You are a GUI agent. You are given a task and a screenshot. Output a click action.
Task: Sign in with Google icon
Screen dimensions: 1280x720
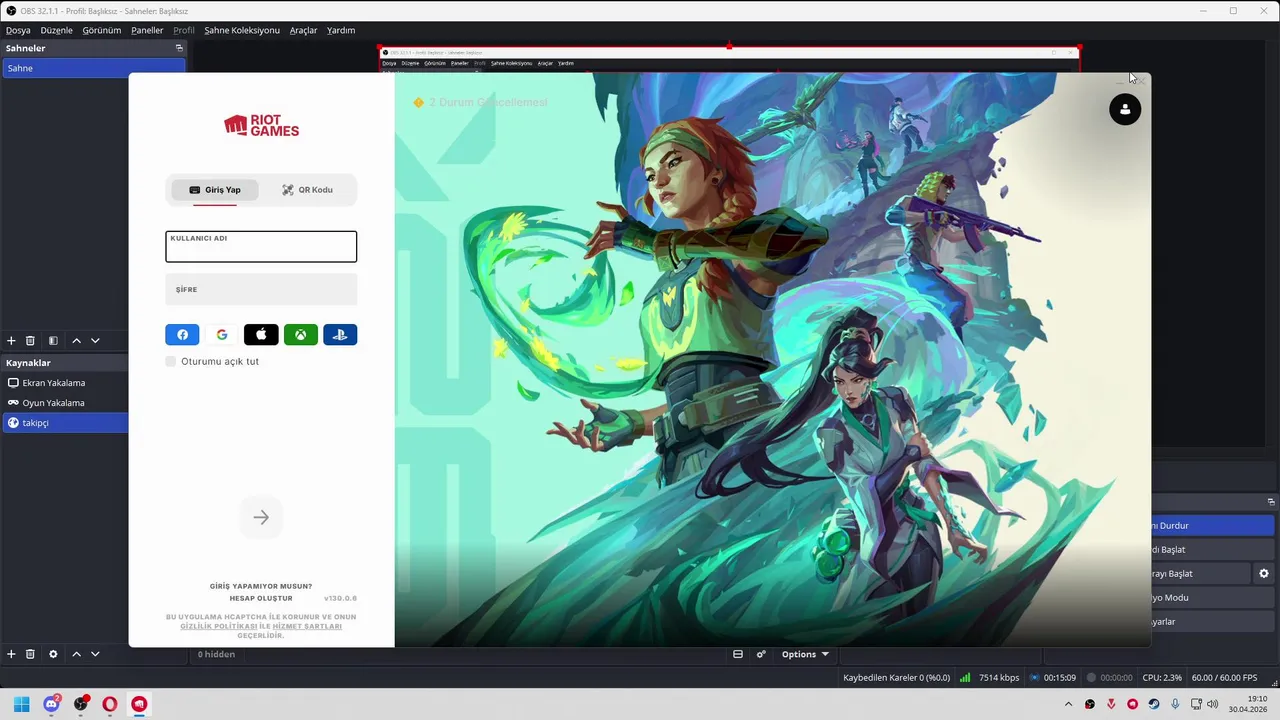[x=222, y=335]
